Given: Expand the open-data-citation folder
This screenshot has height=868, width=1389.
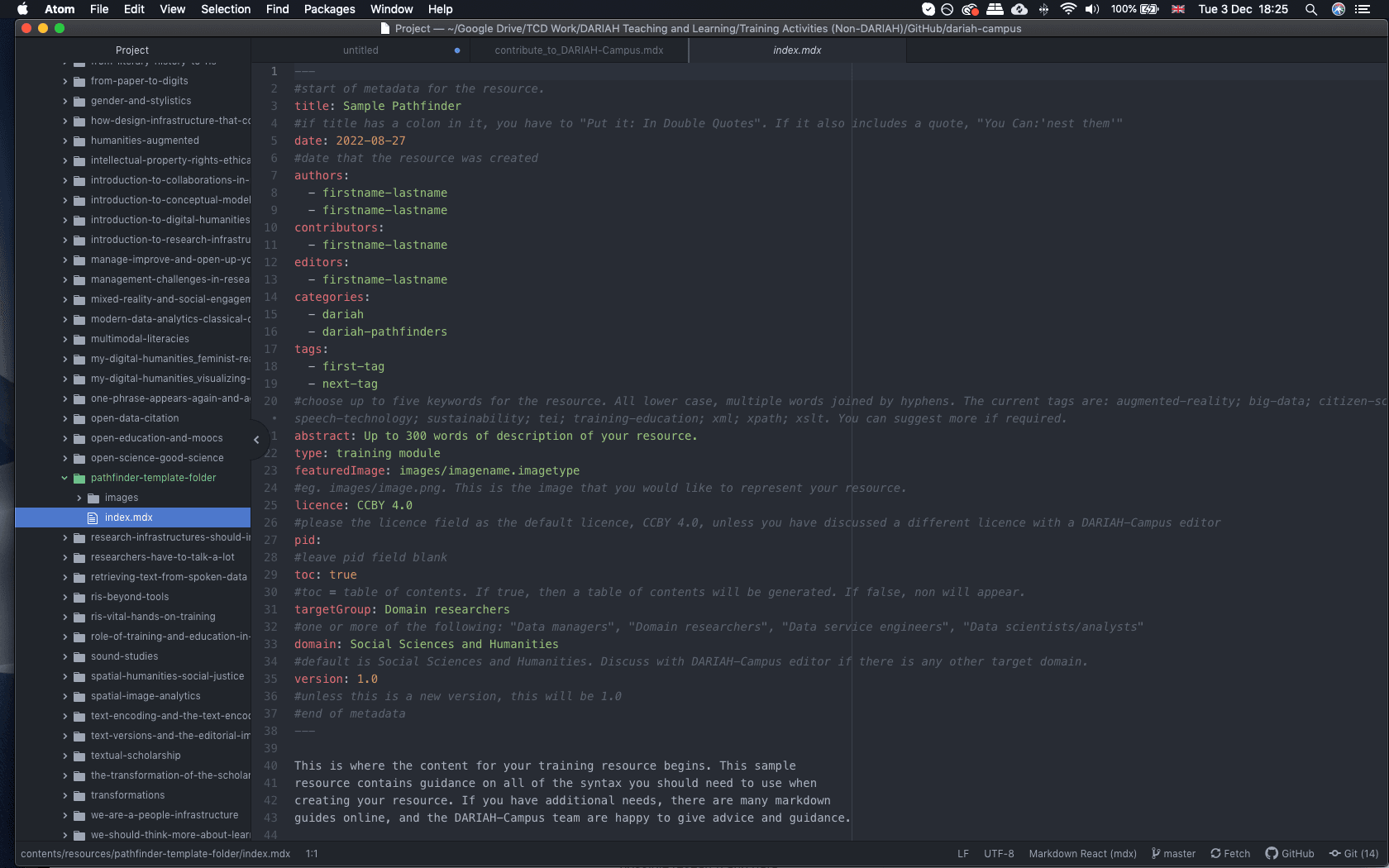Looking at the screenshot, I should [64, 418].
